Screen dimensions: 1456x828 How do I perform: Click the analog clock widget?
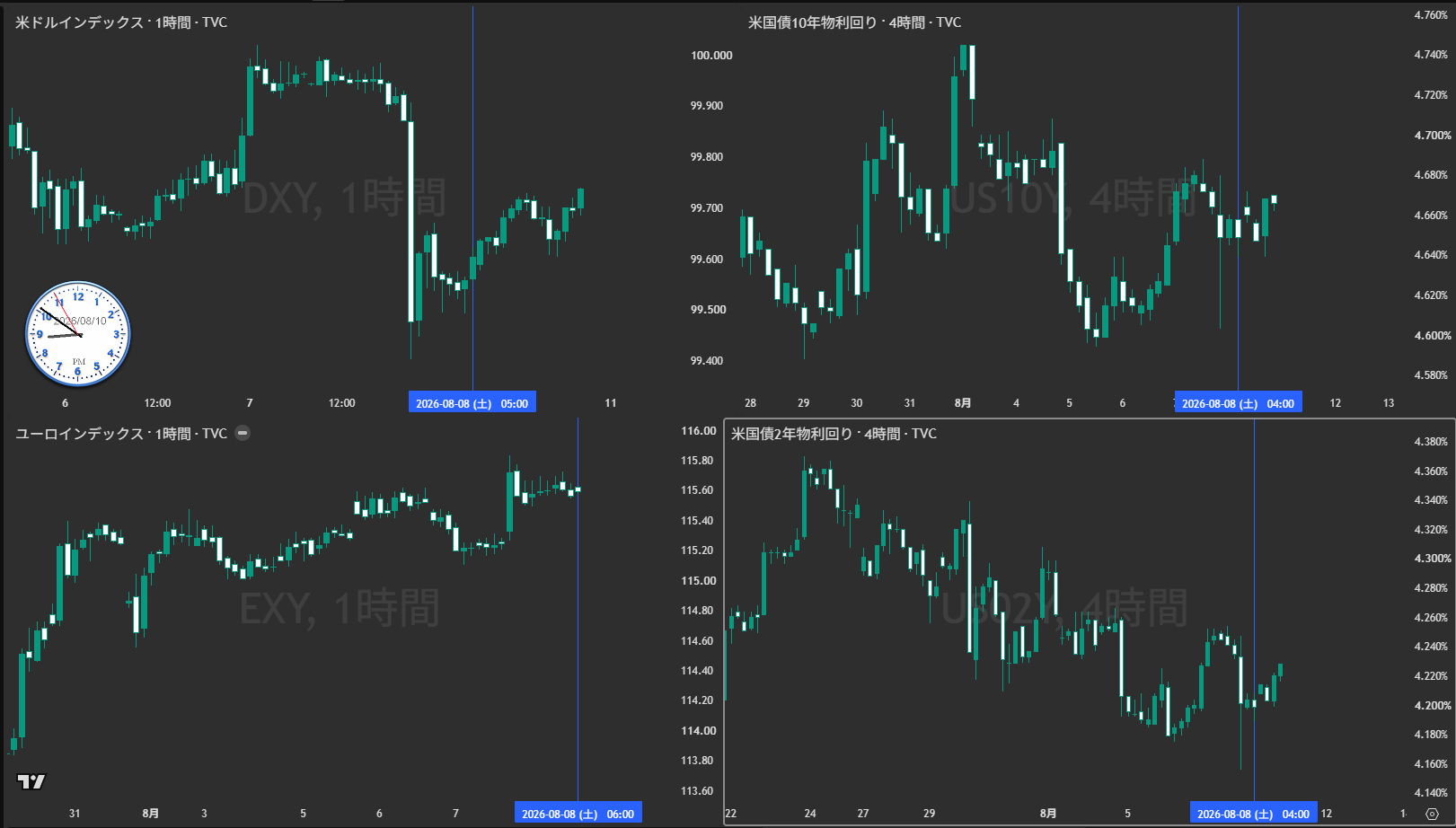point(78,334)
